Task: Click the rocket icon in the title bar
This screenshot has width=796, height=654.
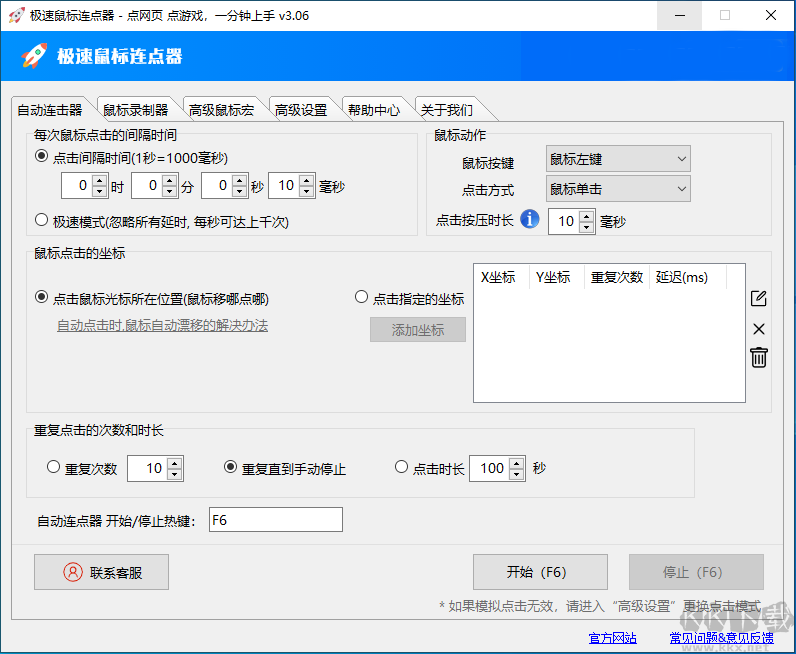Action: 16,15
